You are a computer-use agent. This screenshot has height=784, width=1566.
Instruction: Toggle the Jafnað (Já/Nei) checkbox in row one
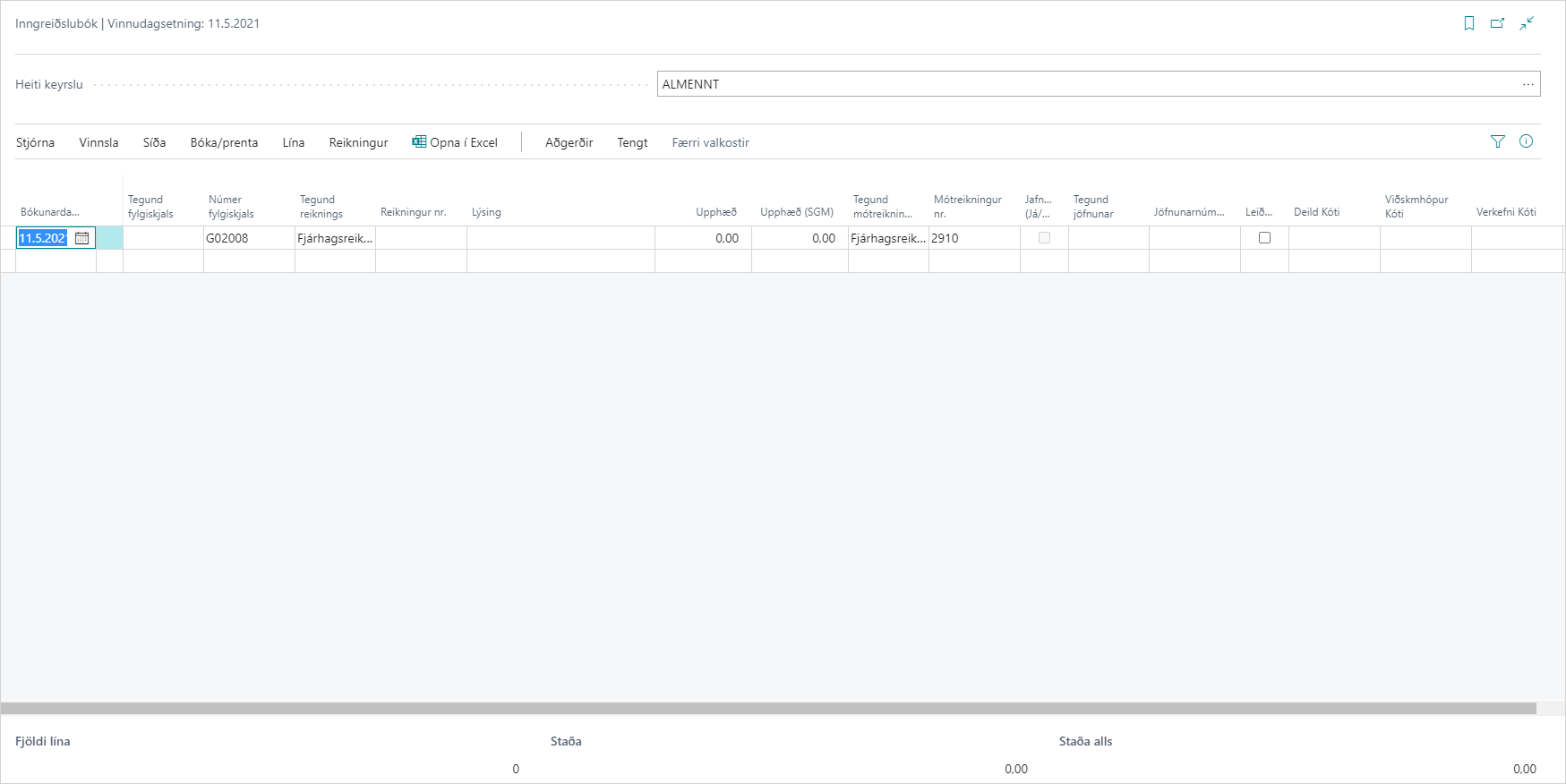1044,238
